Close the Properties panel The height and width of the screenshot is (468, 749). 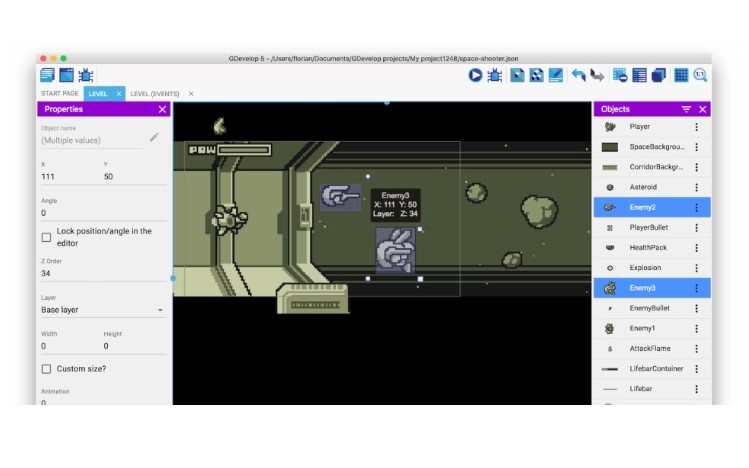click(162, 109)
